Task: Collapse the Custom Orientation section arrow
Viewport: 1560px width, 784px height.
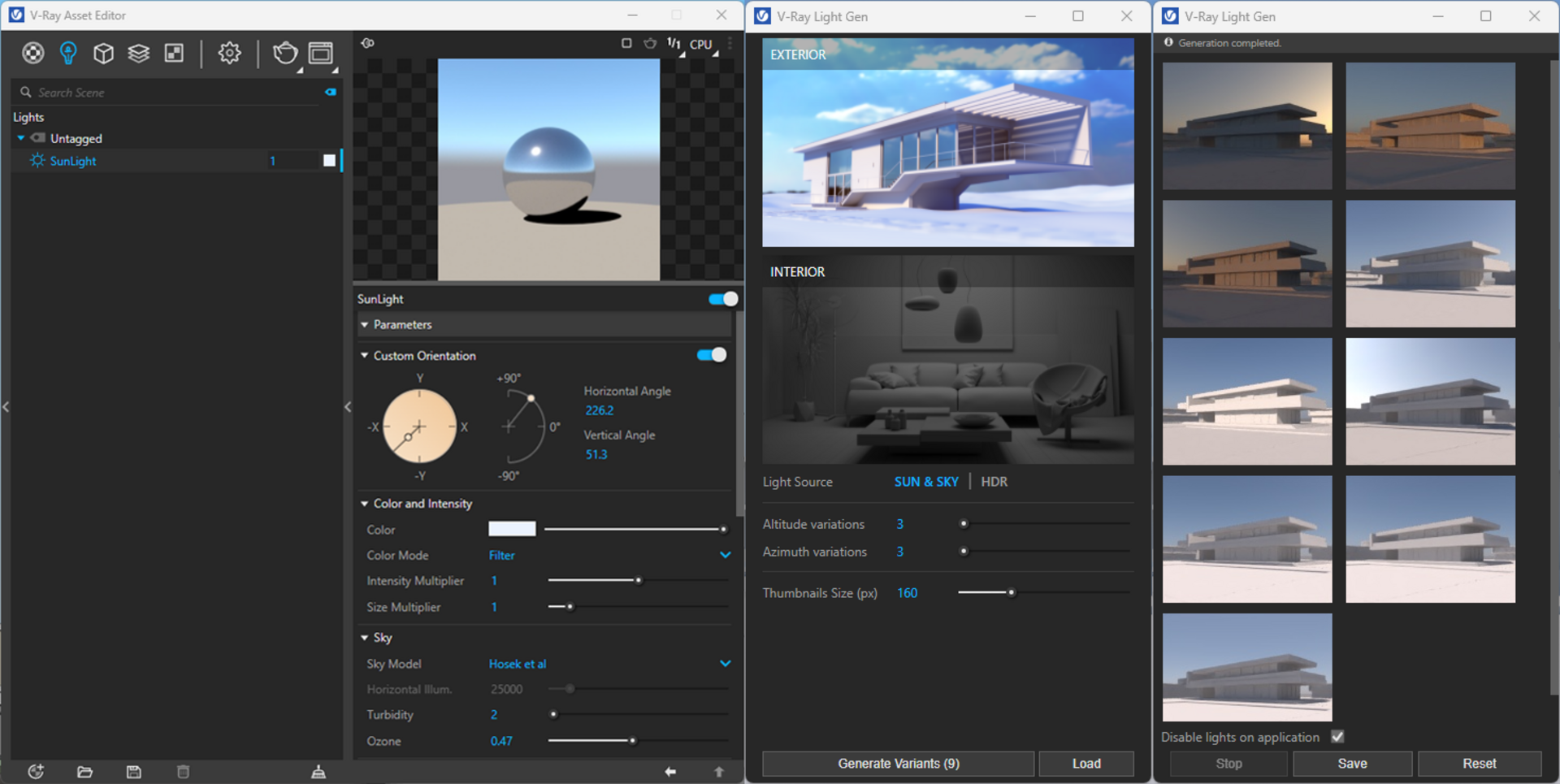Action: coord(365,355)
